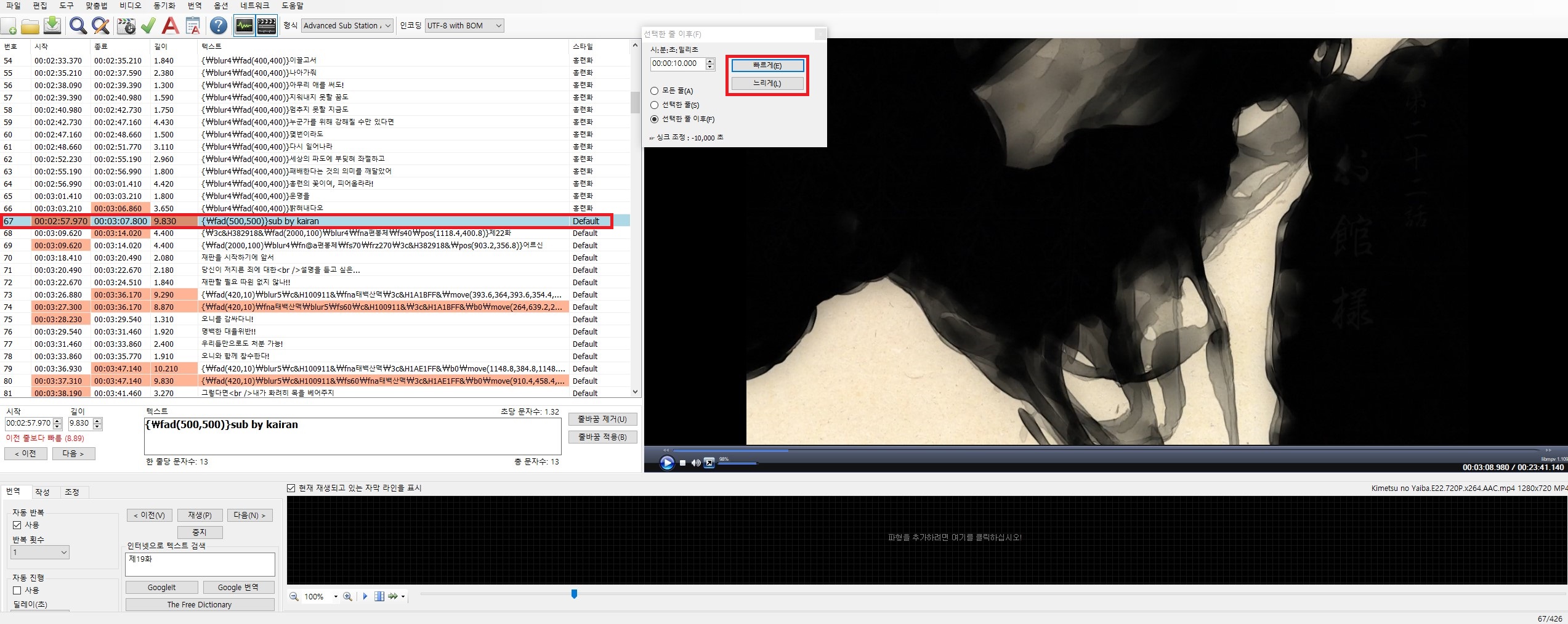Mute audio with the speaker icon
Screen dimensions: 1568x624
pyautogui.click(x=696, y=463)
